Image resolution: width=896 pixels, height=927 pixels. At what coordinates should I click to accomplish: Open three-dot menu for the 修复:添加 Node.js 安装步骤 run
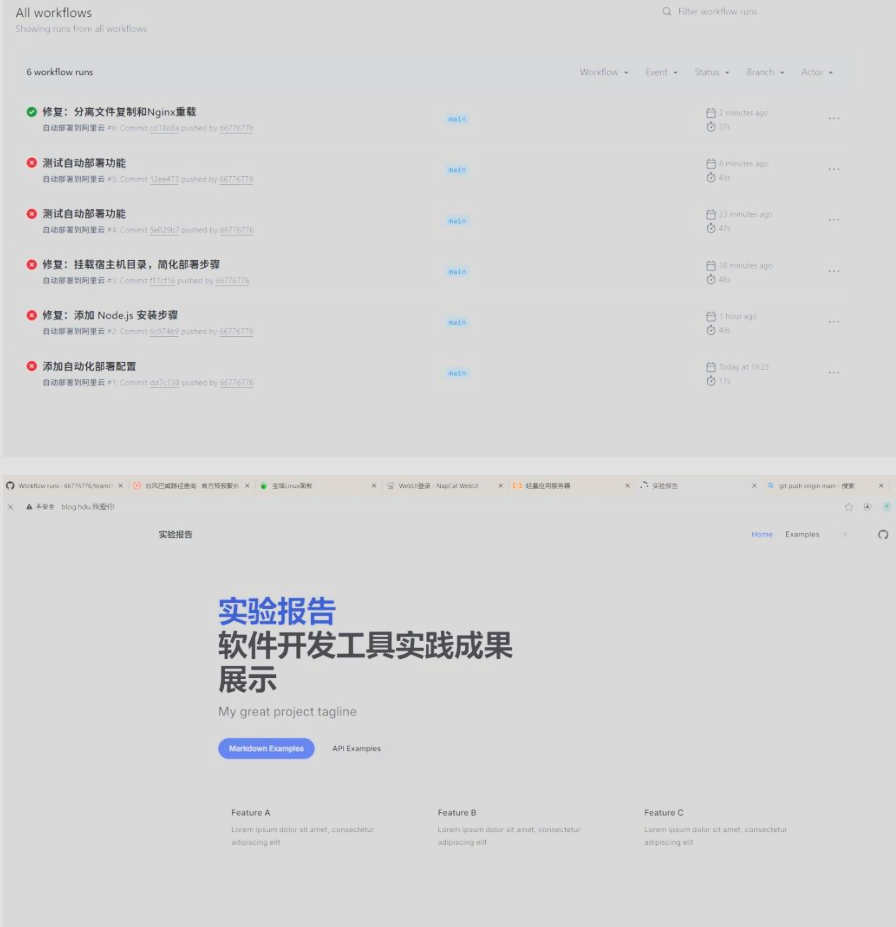point(834,322)
